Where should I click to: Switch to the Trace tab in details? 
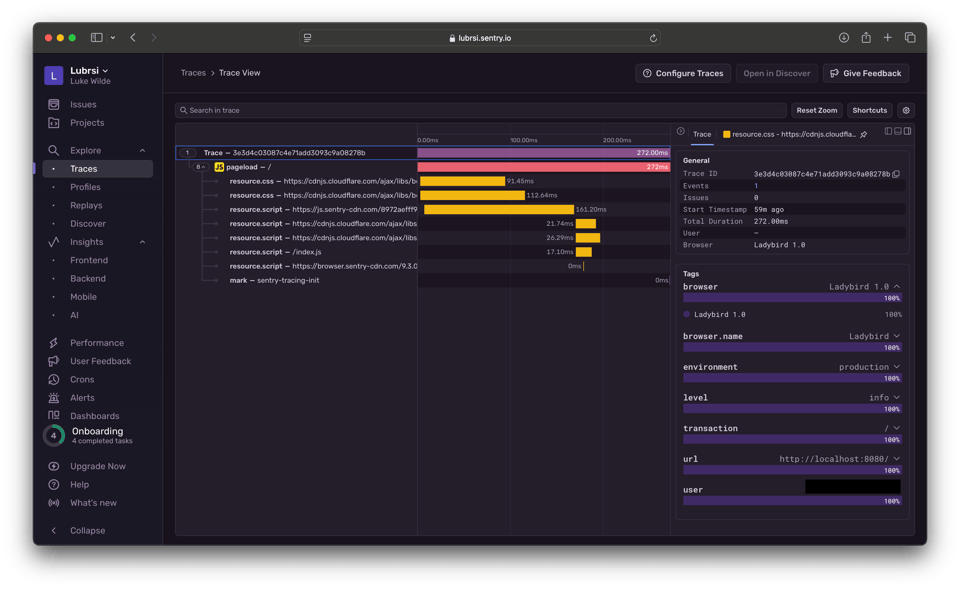[x=702, y=134]
